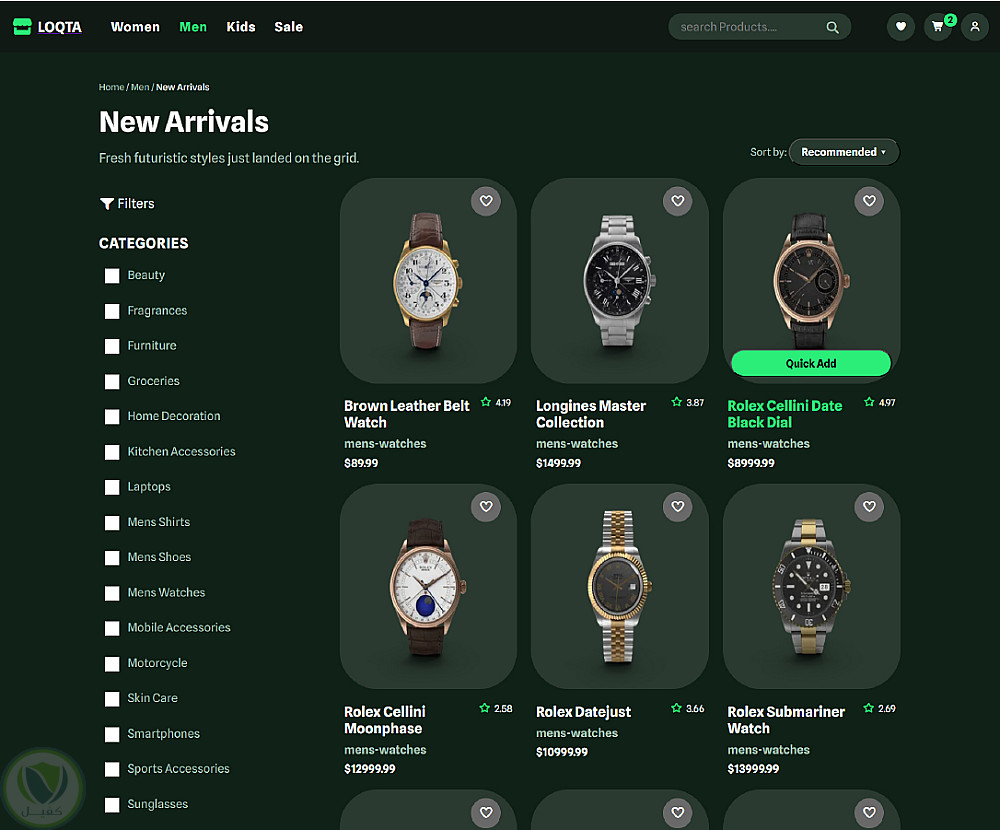The height and width of the screenshot is (830, 1000).
Task: Open Longines Master Collection title link
Action: pos(591,414)
